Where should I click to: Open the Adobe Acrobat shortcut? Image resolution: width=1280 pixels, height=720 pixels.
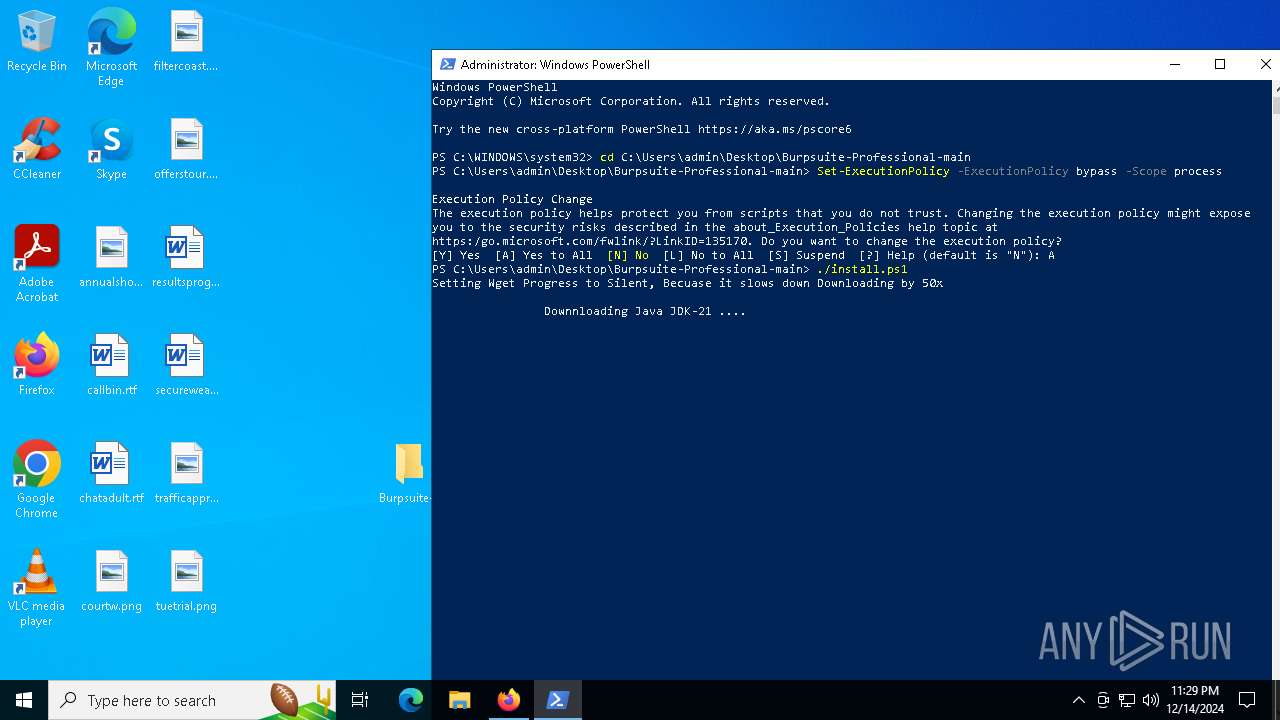pos(37,264)
